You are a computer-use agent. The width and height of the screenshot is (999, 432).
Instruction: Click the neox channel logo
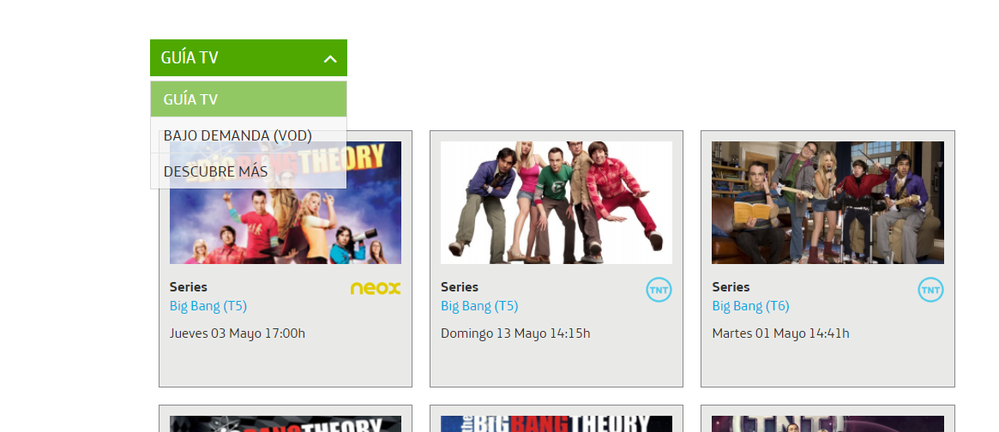coord(375,289)
